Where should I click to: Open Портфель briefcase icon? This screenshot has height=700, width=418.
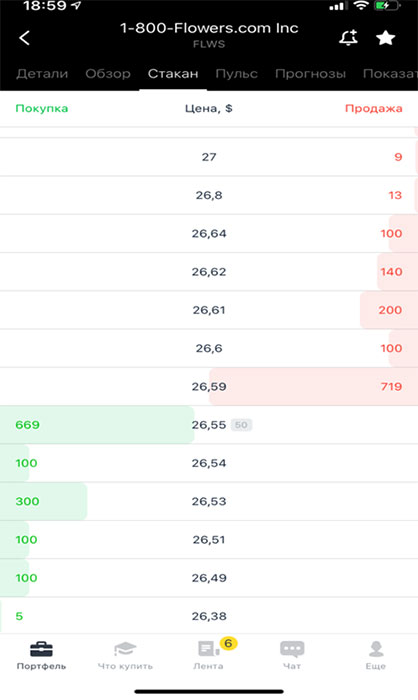(41, 649)
